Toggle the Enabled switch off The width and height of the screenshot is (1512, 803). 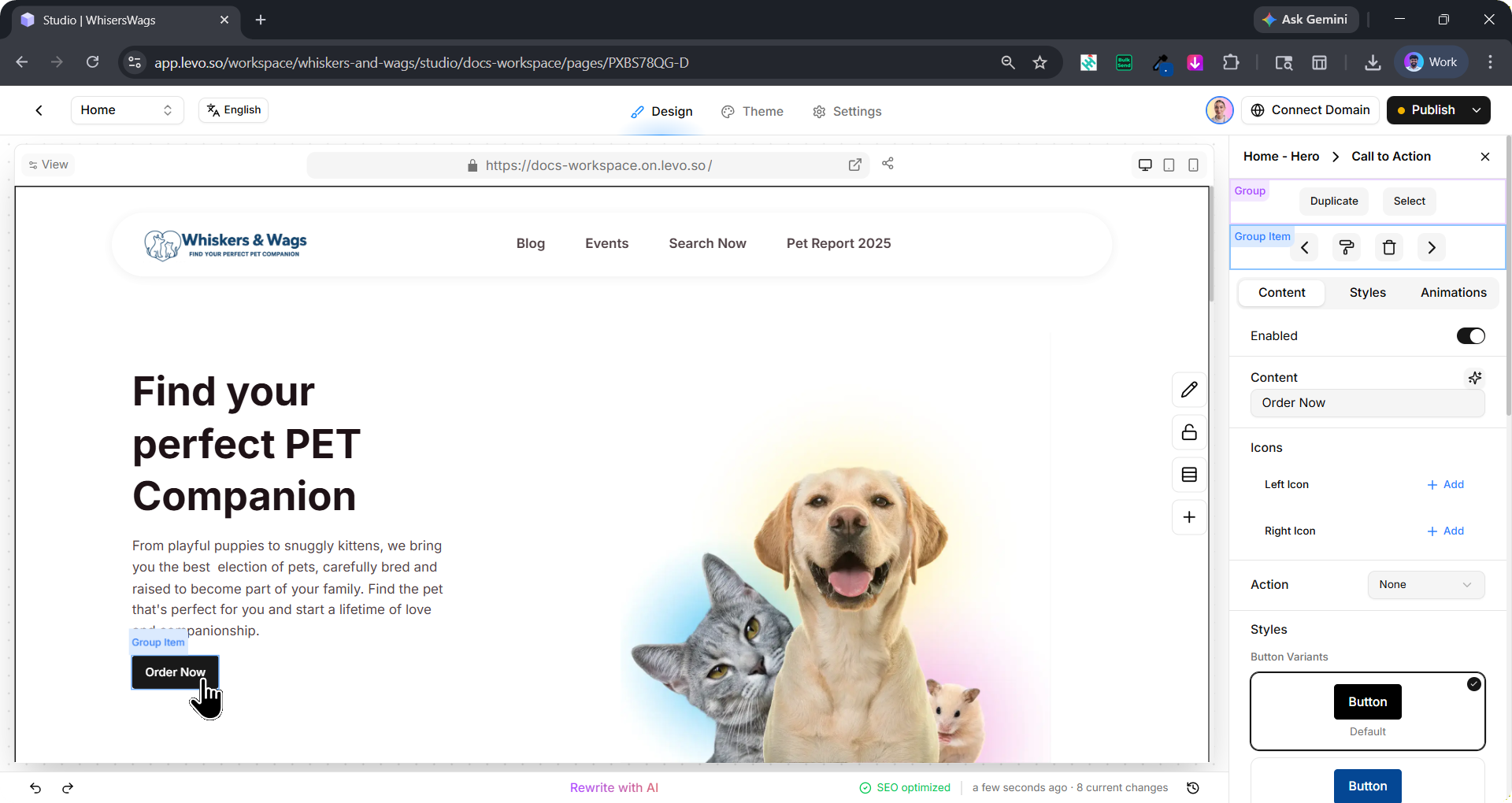1470,336
